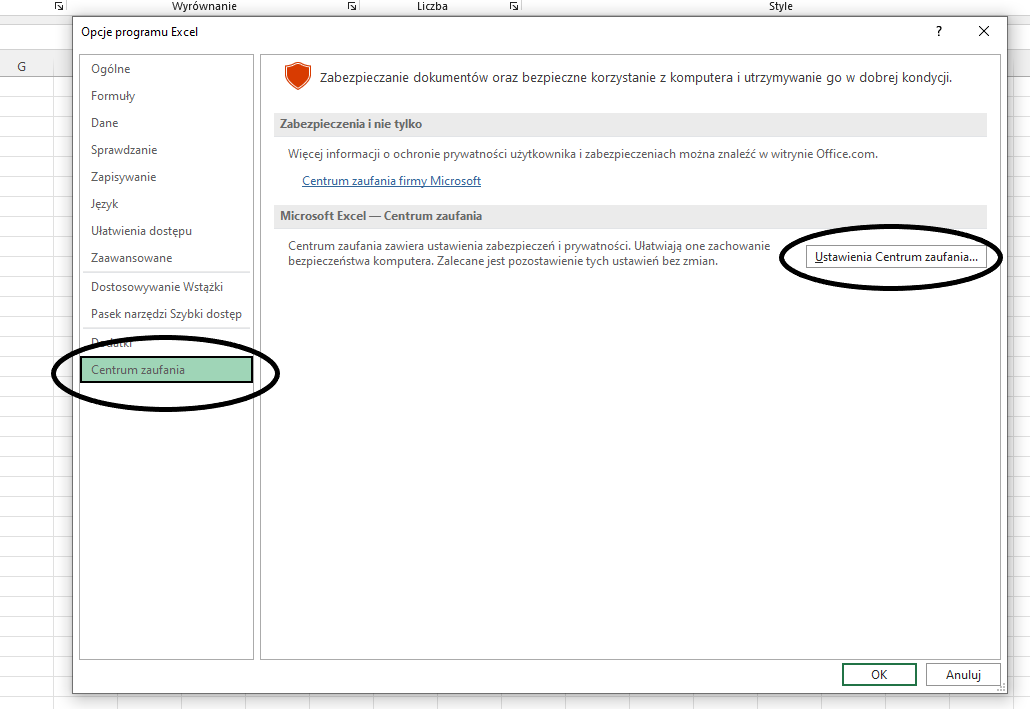Close the Opcje programu Excel dialog

pos(983,31)
